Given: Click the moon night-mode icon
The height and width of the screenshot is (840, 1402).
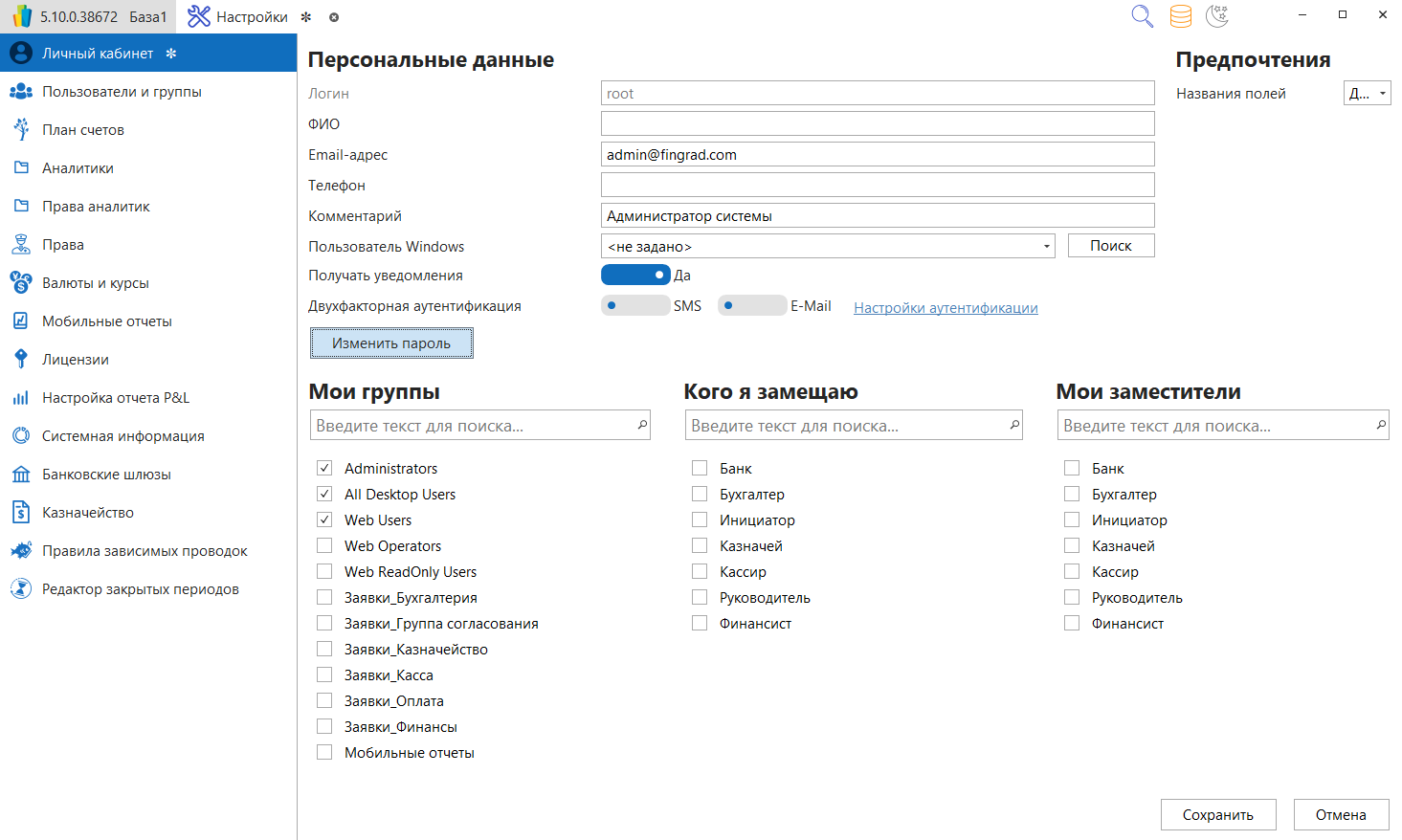Looking at the screenshot, I should click(1217, 16).
